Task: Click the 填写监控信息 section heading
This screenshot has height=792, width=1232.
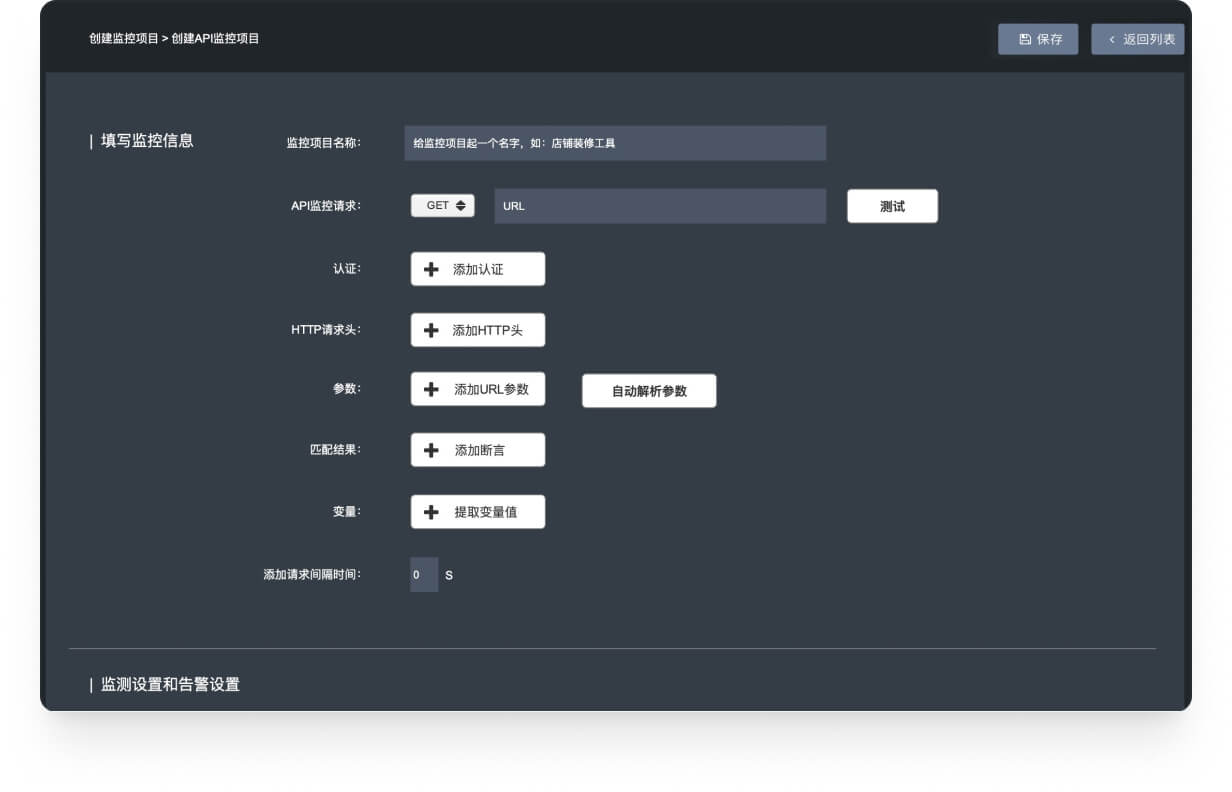Action: click(147, 141)
